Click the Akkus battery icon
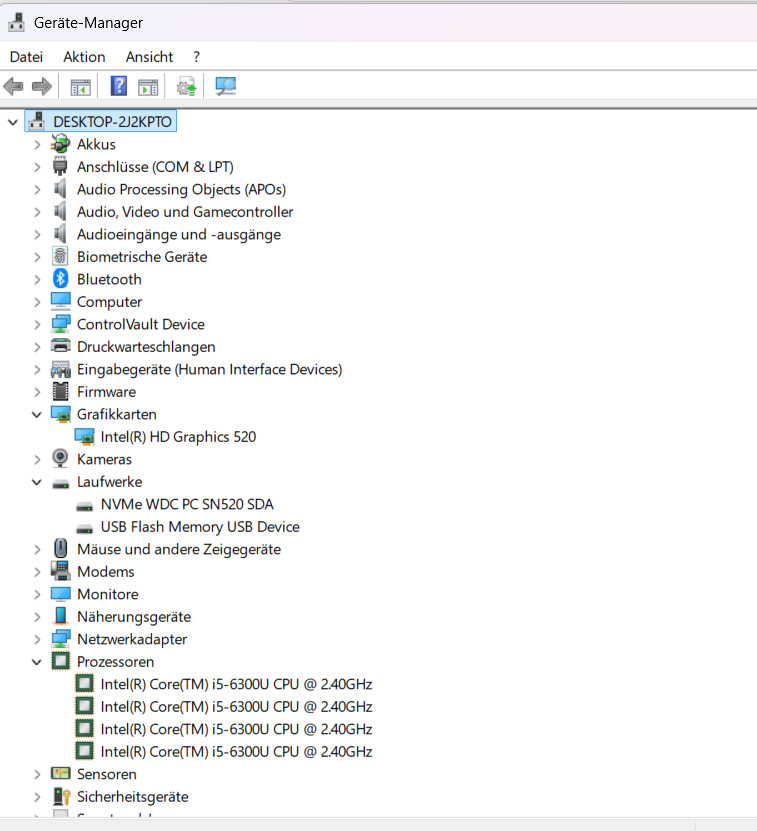757x831 pixels. click(x=60, y=144)
